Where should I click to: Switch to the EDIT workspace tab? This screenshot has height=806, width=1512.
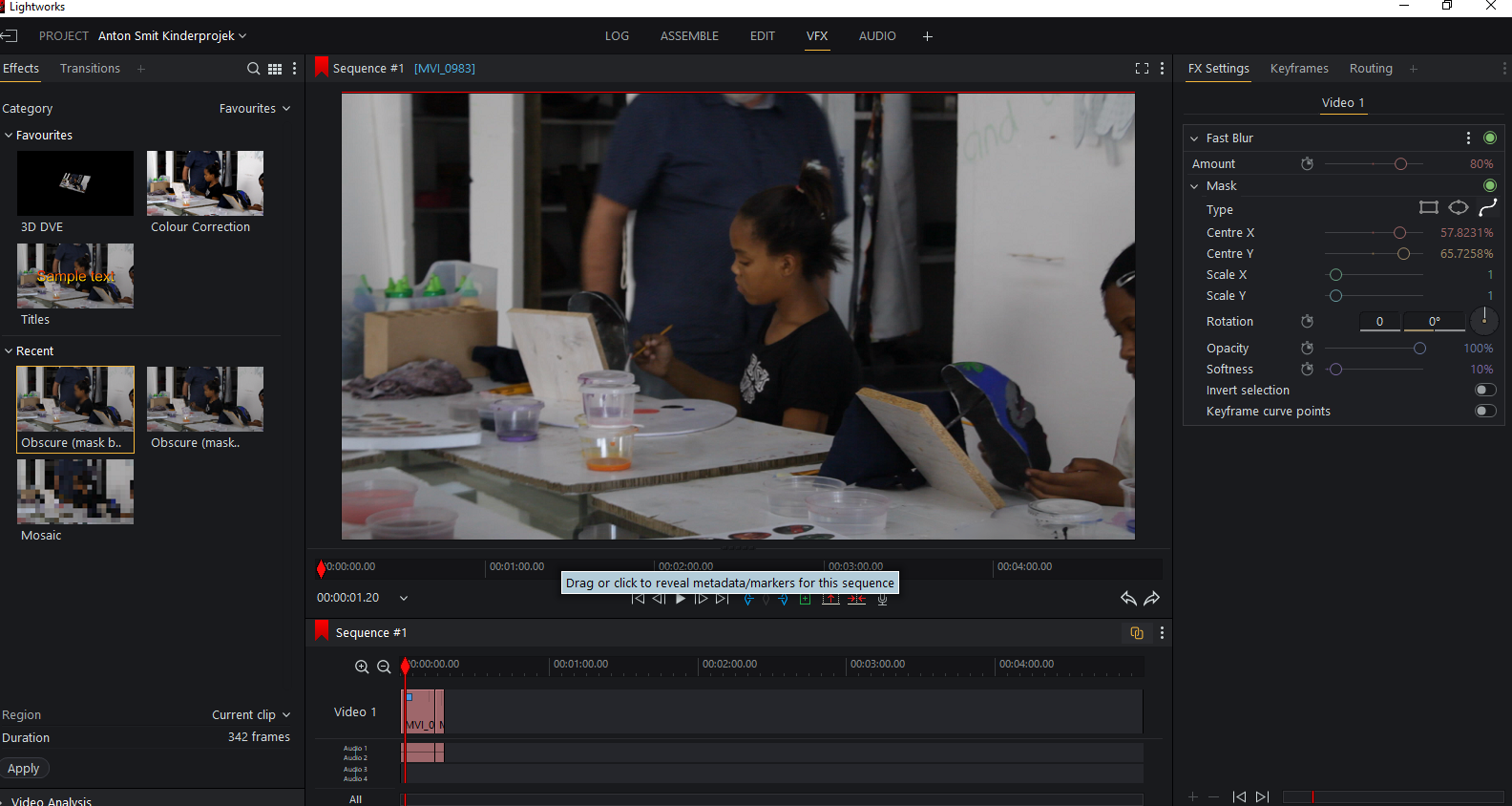pos(763,36)
